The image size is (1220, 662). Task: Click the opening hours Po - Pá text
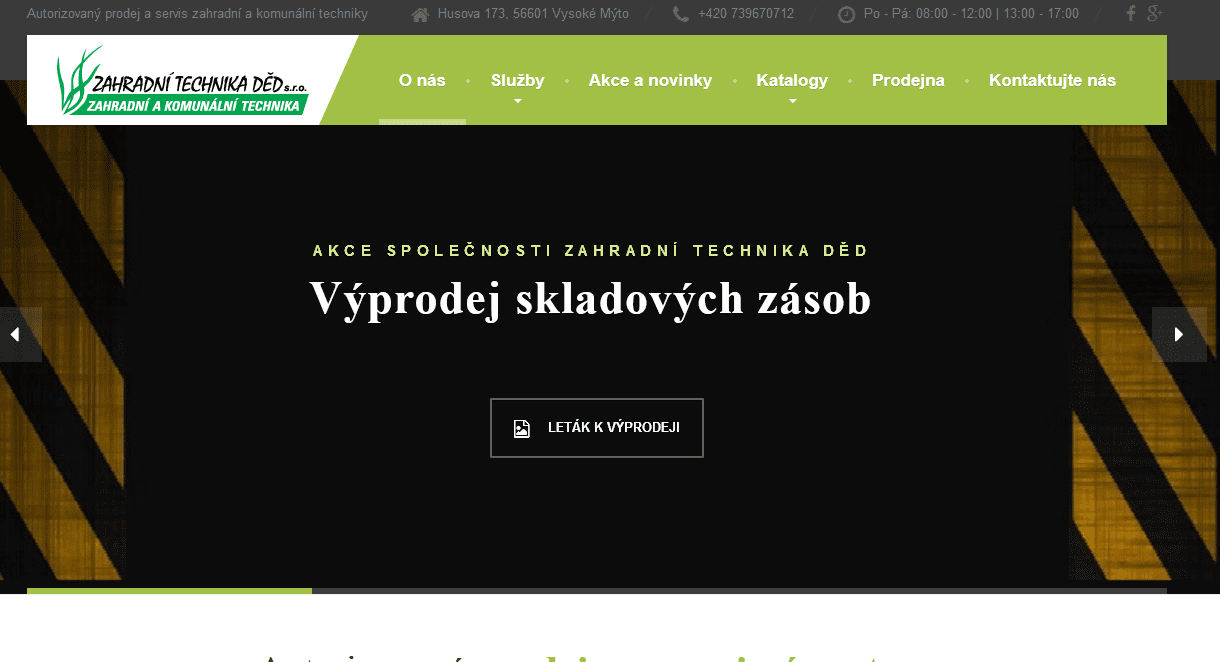971,14
